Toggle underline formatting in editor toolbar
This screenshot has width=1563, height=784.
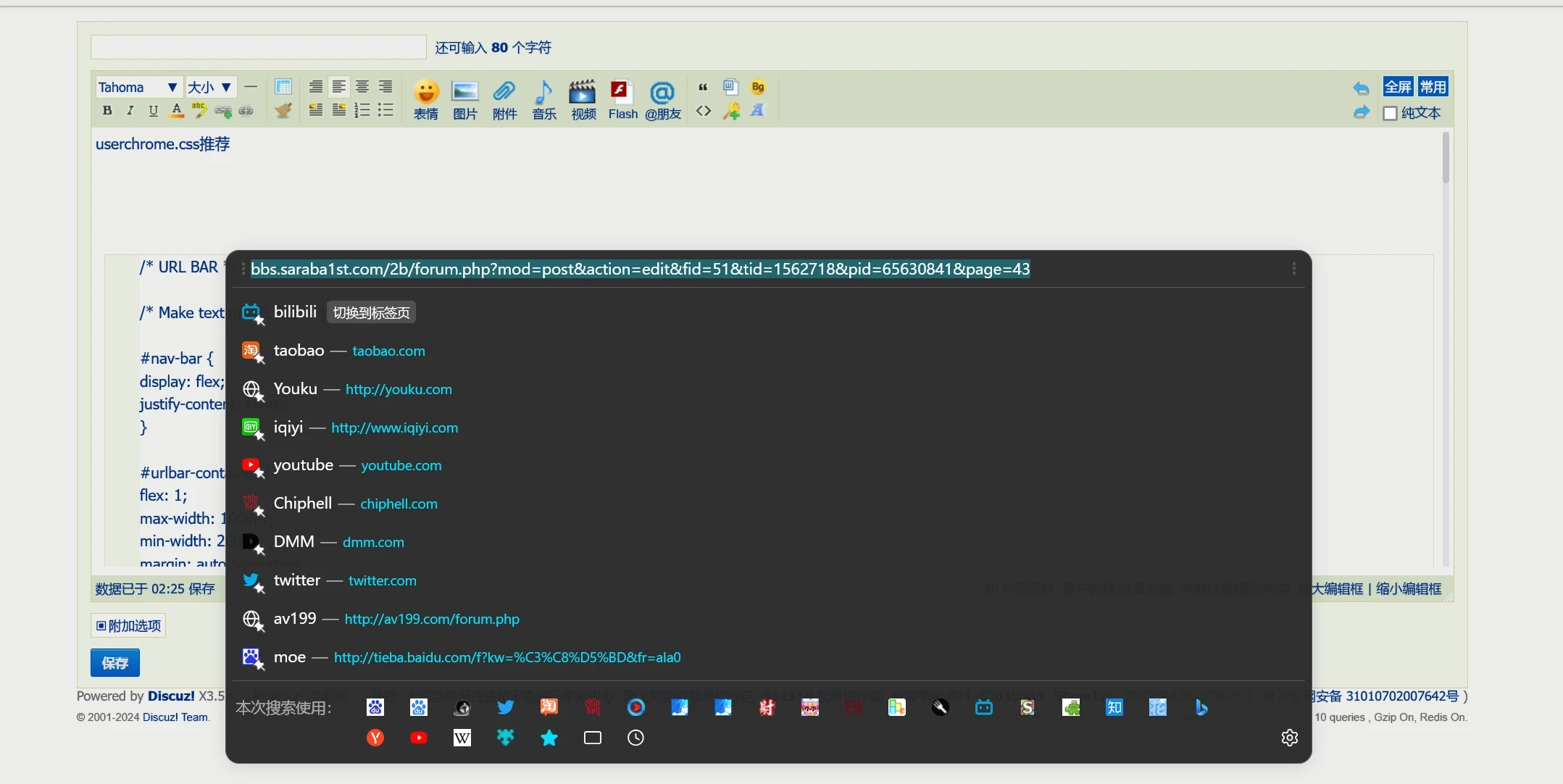click(x=154, y=110)
